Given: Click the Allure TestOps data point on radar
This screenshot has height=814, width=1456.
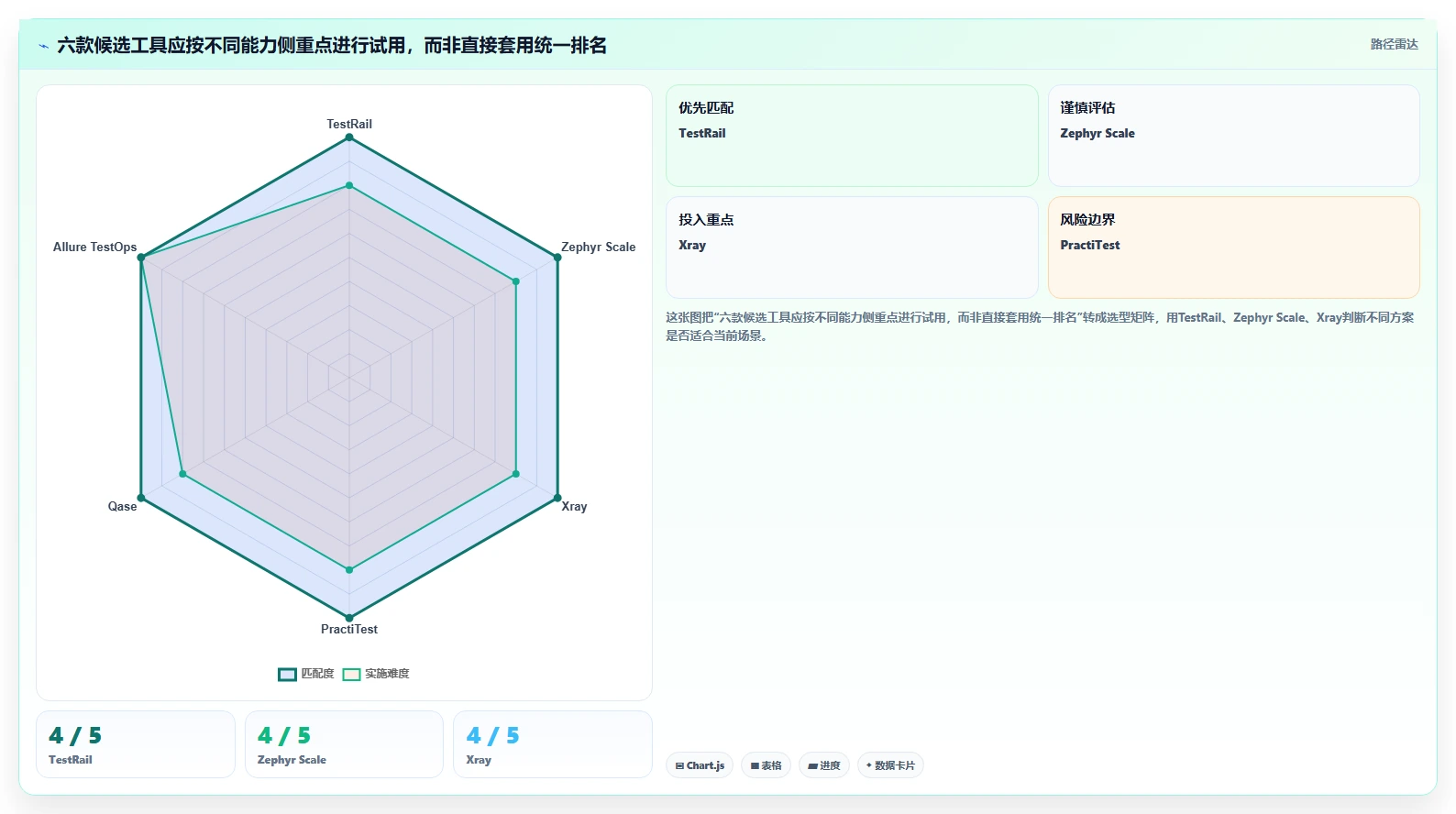Looking at the screenshot, I should coord(141,258).
